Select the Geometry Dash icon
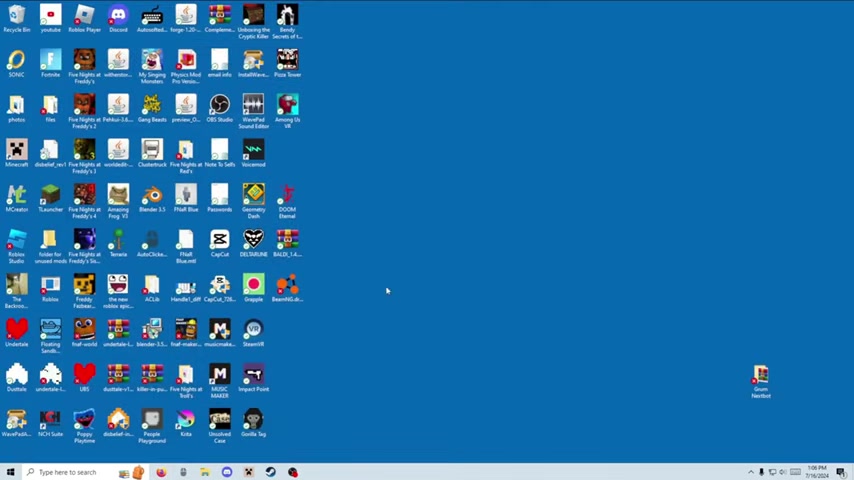Image resolution: width=854 pixels, height=480 pixels. click(x=253, y=195)
